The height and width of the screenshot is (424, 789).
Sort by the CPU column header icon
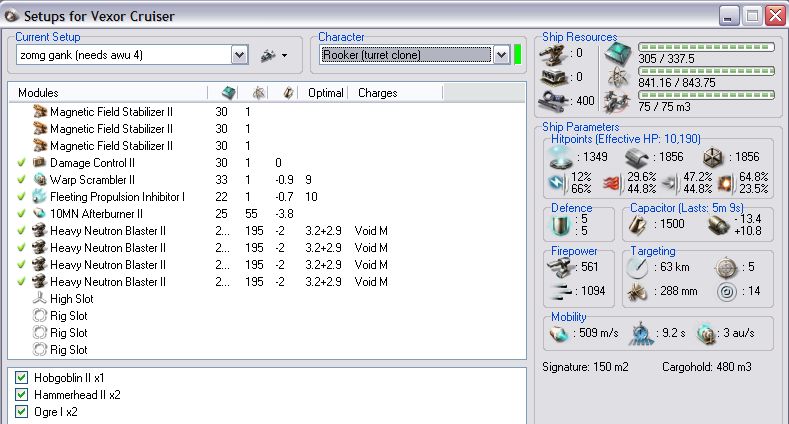click(228, 93)
